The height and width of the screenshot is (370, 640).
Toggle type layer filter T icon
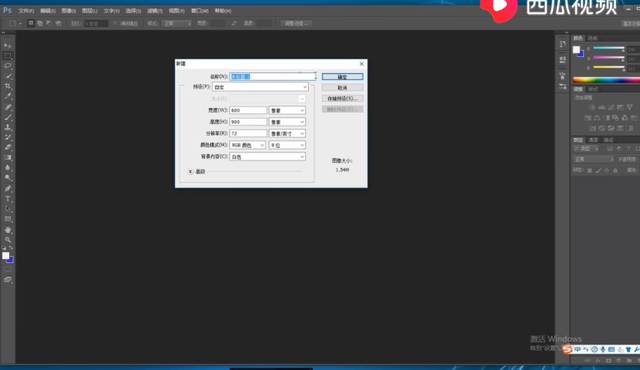click(629, 149)
